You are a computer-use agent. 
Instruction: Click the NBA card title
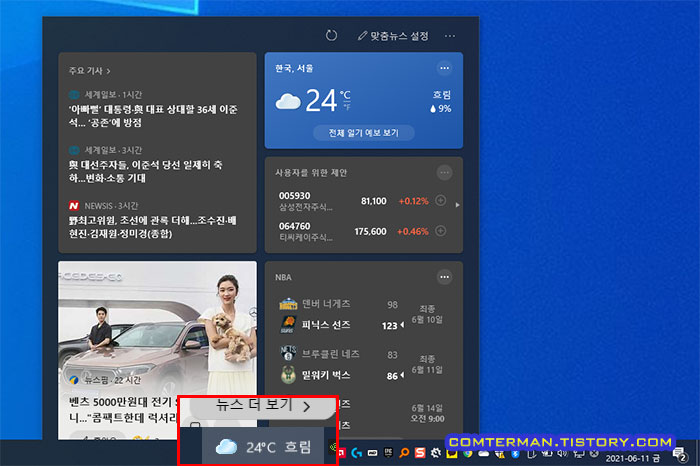[x=283, y=277]
